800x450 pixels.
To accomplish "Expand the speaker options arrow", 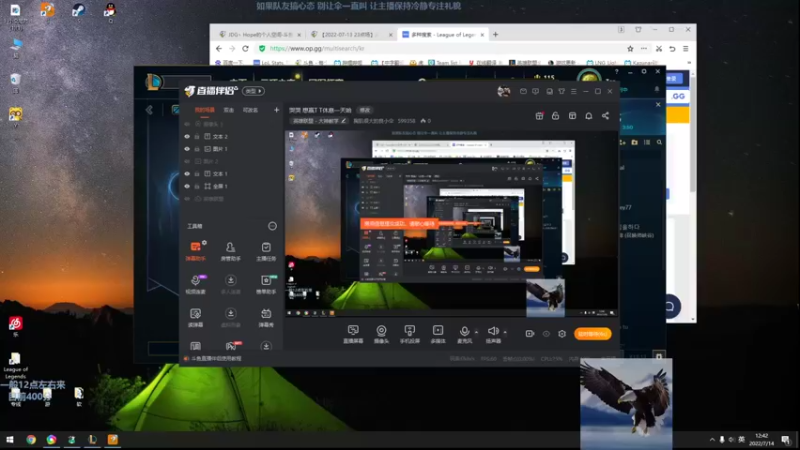I will click(505, 332).
